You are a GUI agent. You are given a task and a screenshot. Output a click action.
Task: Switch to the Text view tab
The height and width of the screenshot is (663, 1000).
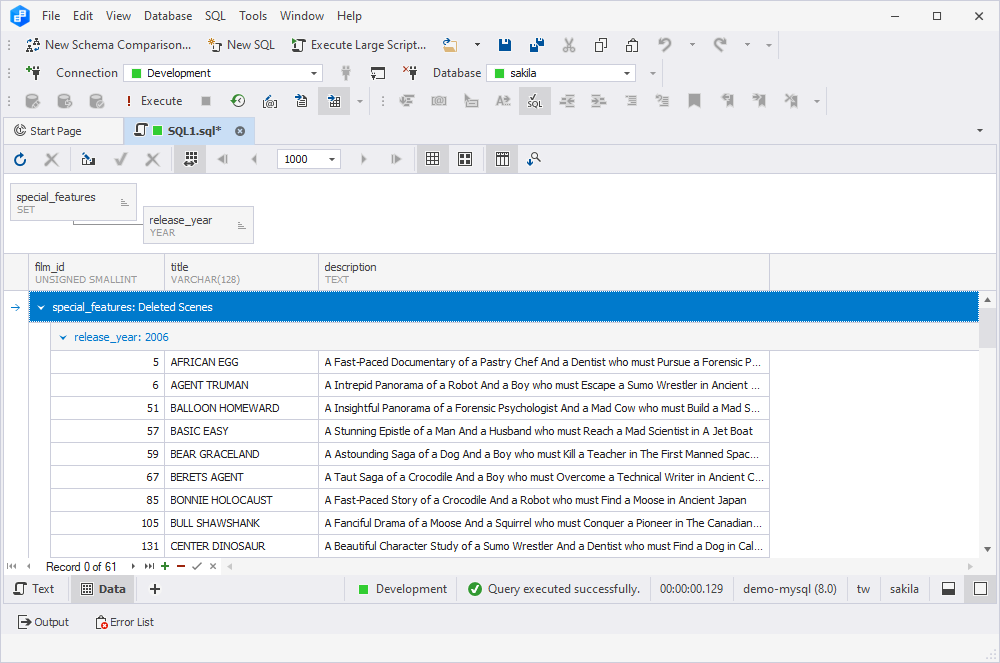34,589
